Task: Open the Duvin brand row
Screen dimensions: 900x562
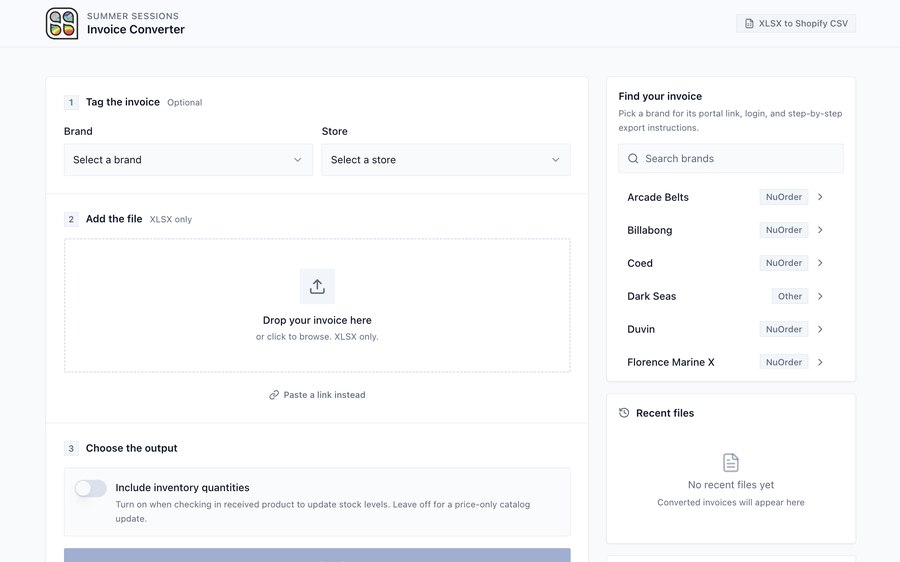Action: [725, 329]
